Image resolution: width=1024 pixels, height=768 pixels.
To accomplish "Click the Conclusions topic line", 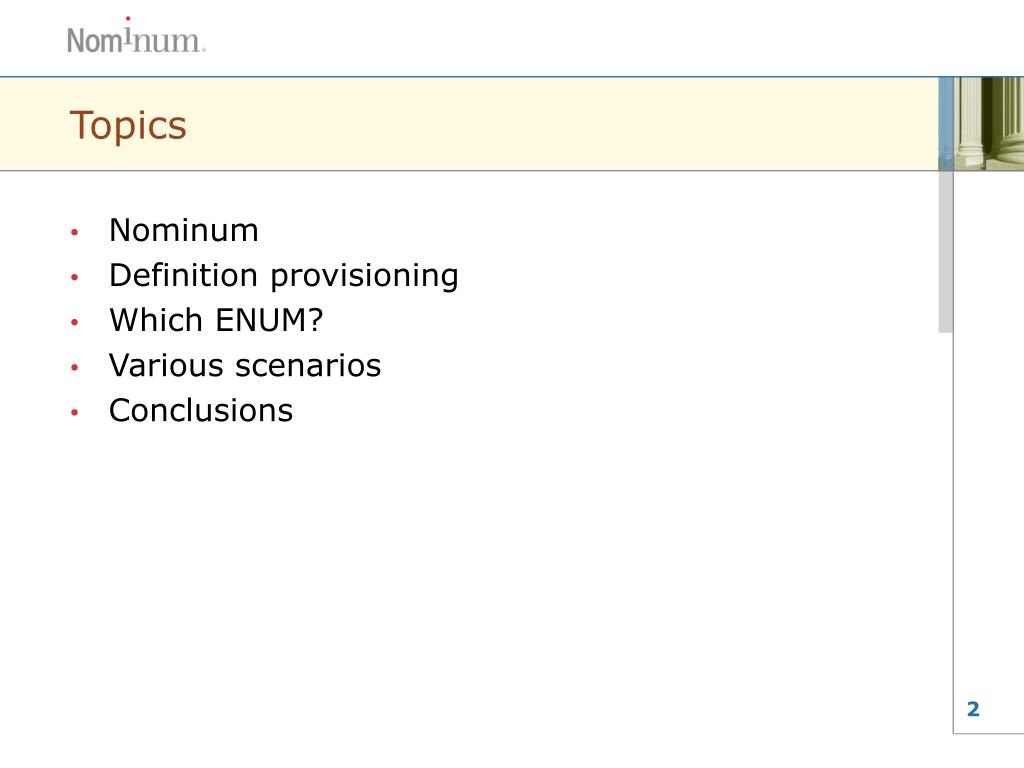I will pos(201,411).
